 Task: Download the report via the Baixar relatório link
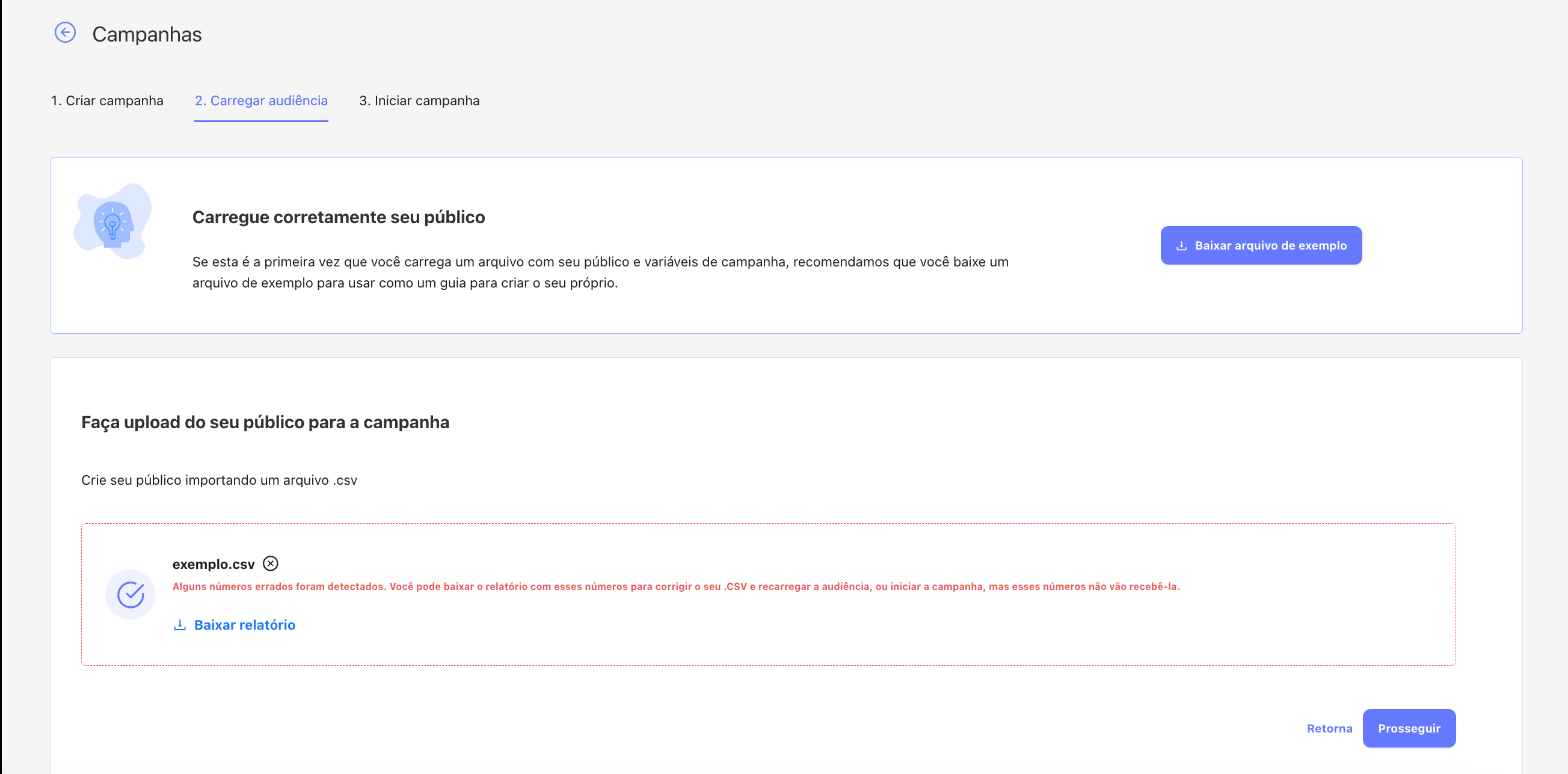[244, 625]
